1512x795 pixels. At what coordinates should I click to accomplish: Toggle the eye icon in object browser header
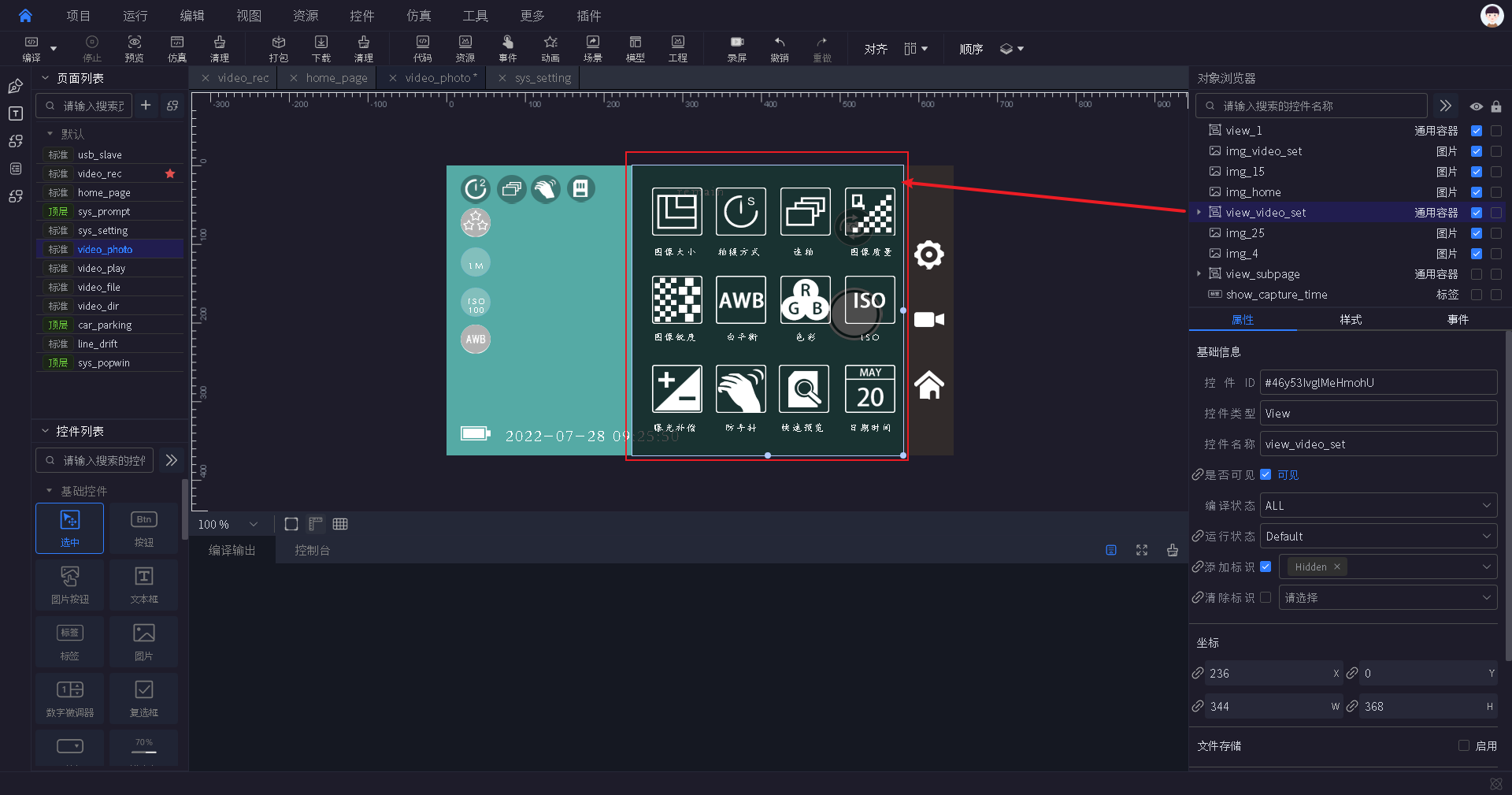(x=1477, y=106)
